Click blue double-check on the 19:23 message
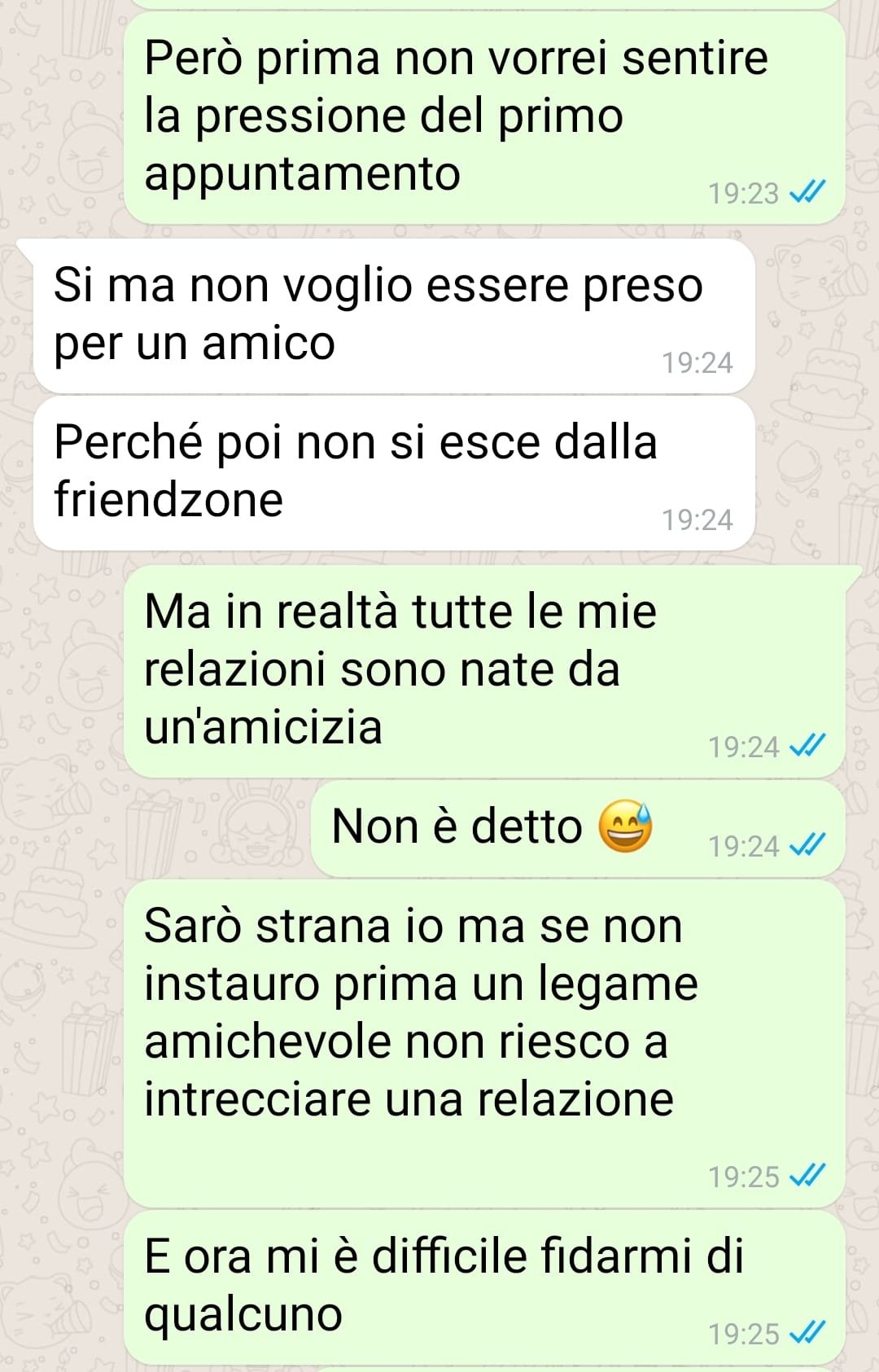This screenshot has width=879, height=1372. click(x=808, y=192)
